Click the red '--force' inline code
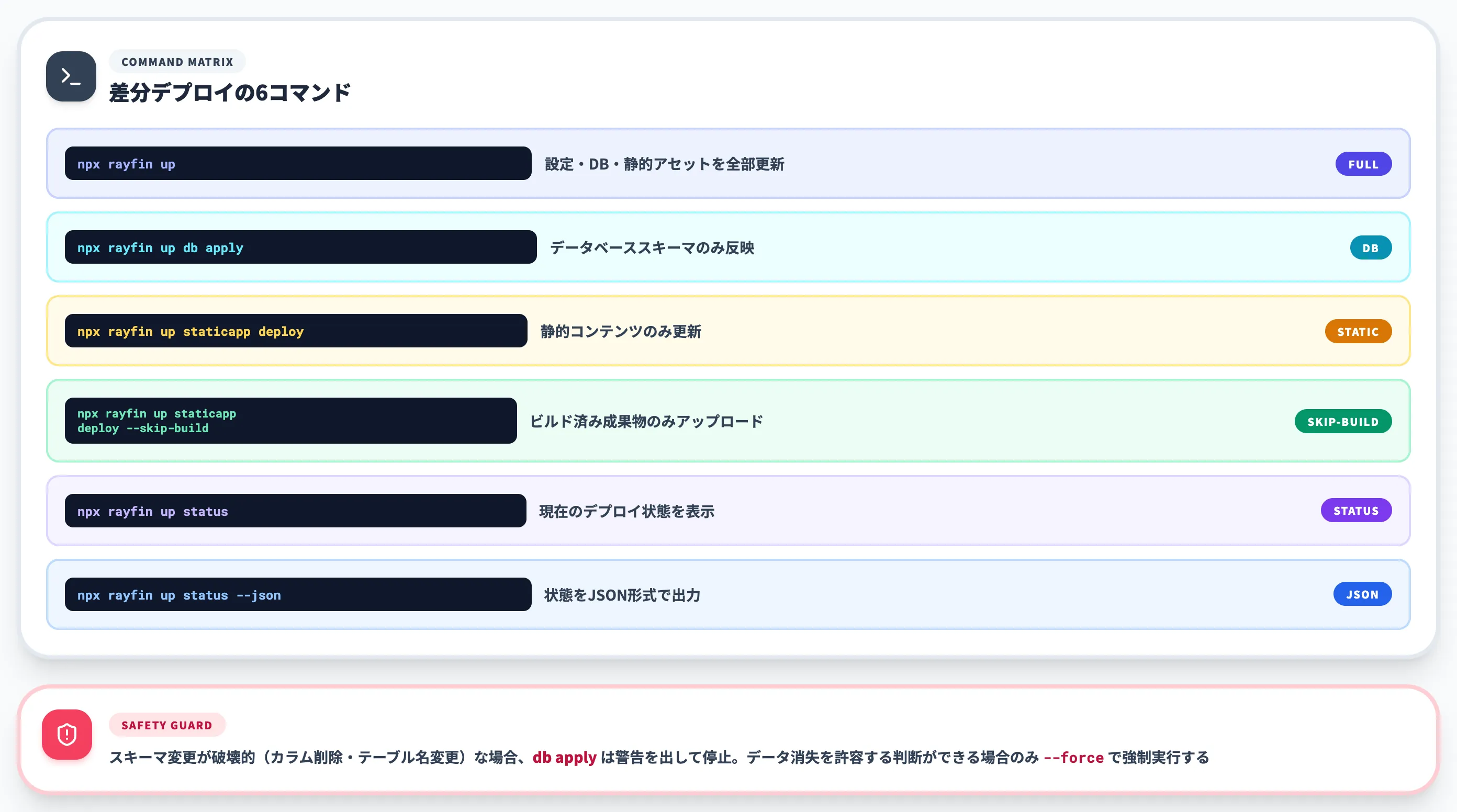Image resolution: width=1457 pixels, height=812 pixels. (x=1073, y=758)
